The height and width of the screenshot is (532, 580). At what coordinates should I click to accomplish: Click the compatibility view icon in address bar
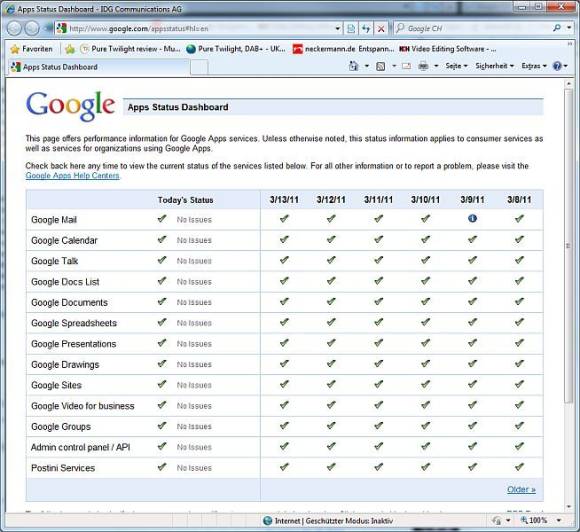coord(351,28)
